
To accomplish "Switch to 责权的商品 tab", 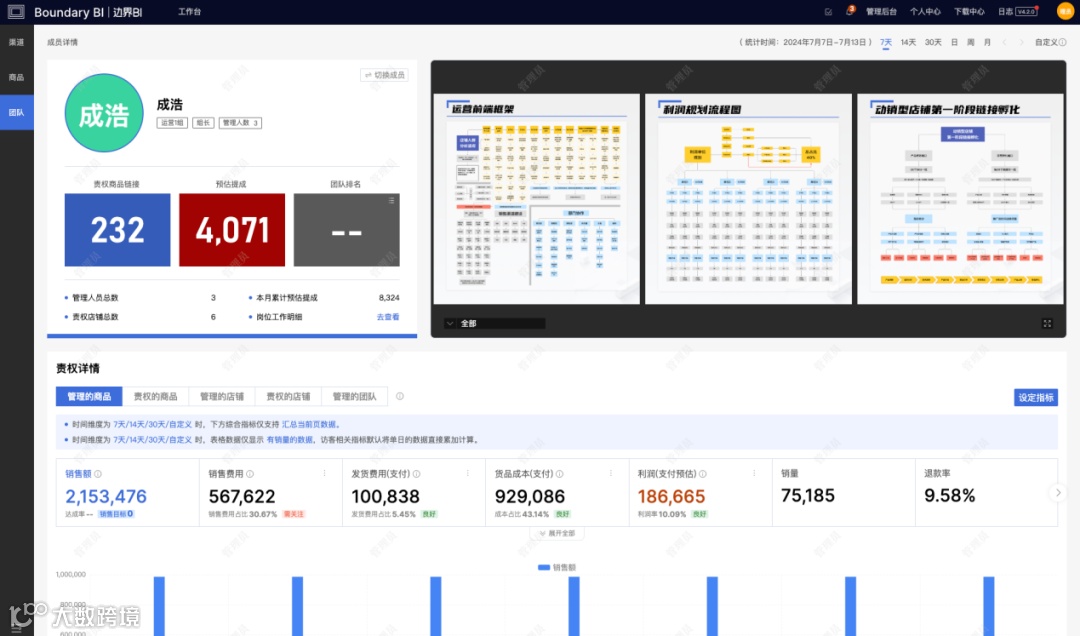I will [x=156, y=396].
